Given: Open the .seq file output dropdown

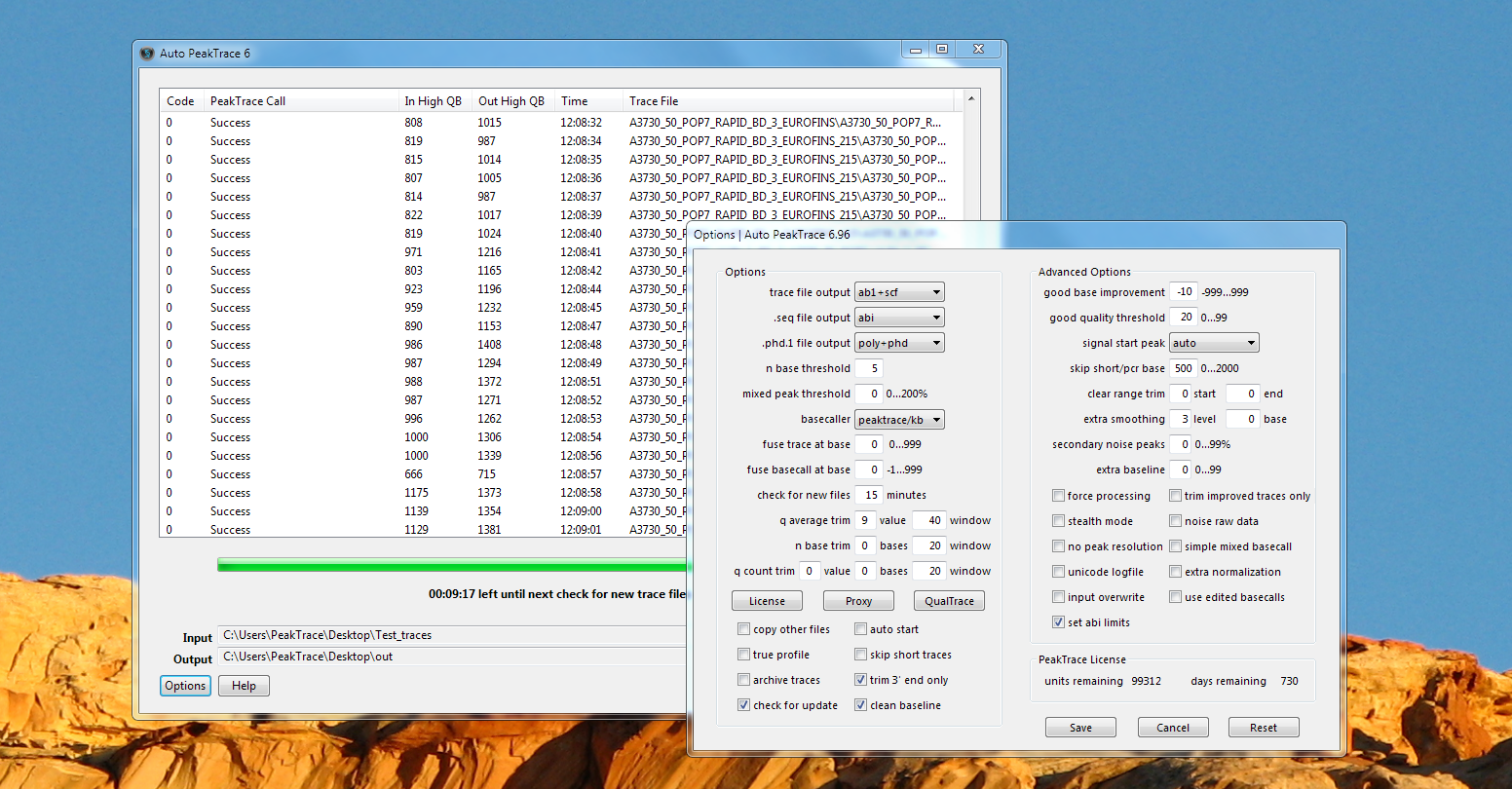Looking at the screenshot, I should click(x=899, y=318).
